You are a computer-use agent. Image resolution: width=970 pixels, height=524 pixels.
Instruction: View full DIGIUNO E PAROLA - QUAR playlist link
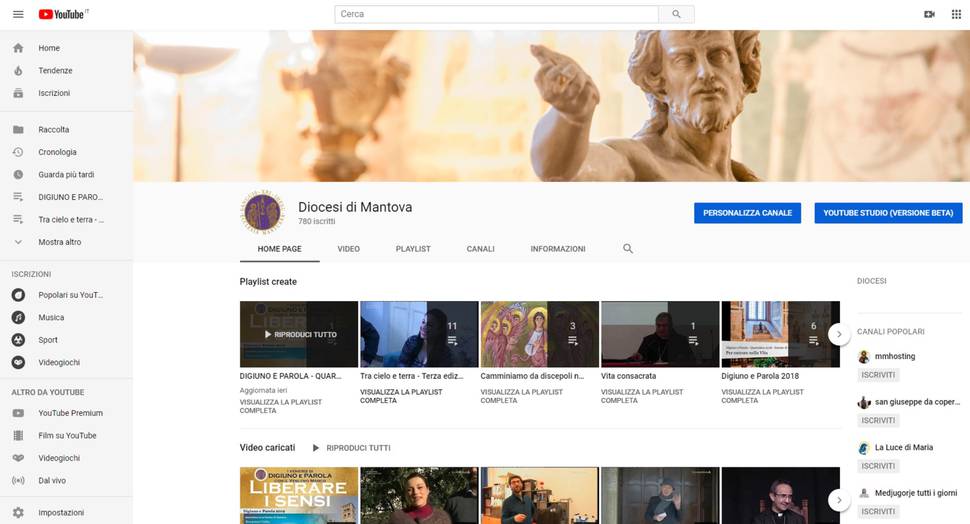coord(281,406)
